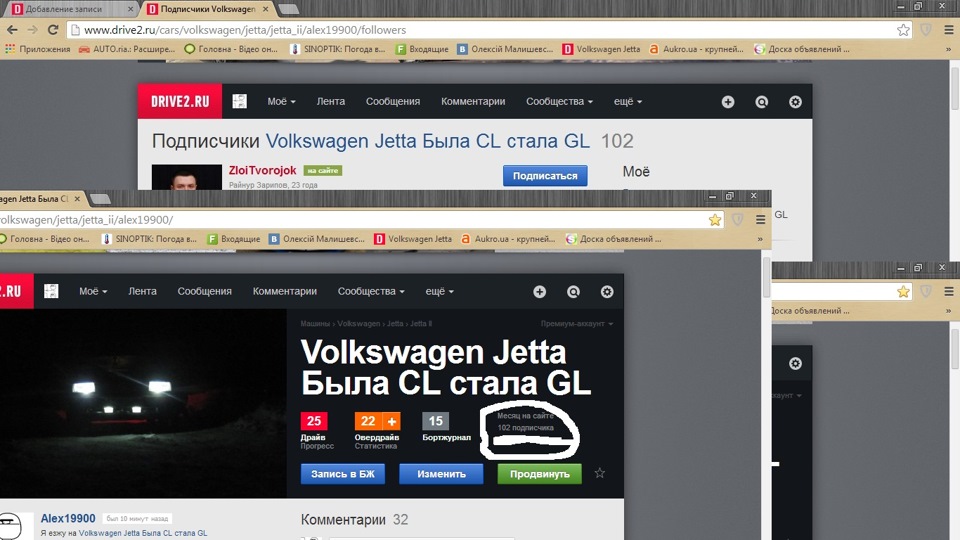
Task: Reload page in the top browser window
Action: [53, 29]
